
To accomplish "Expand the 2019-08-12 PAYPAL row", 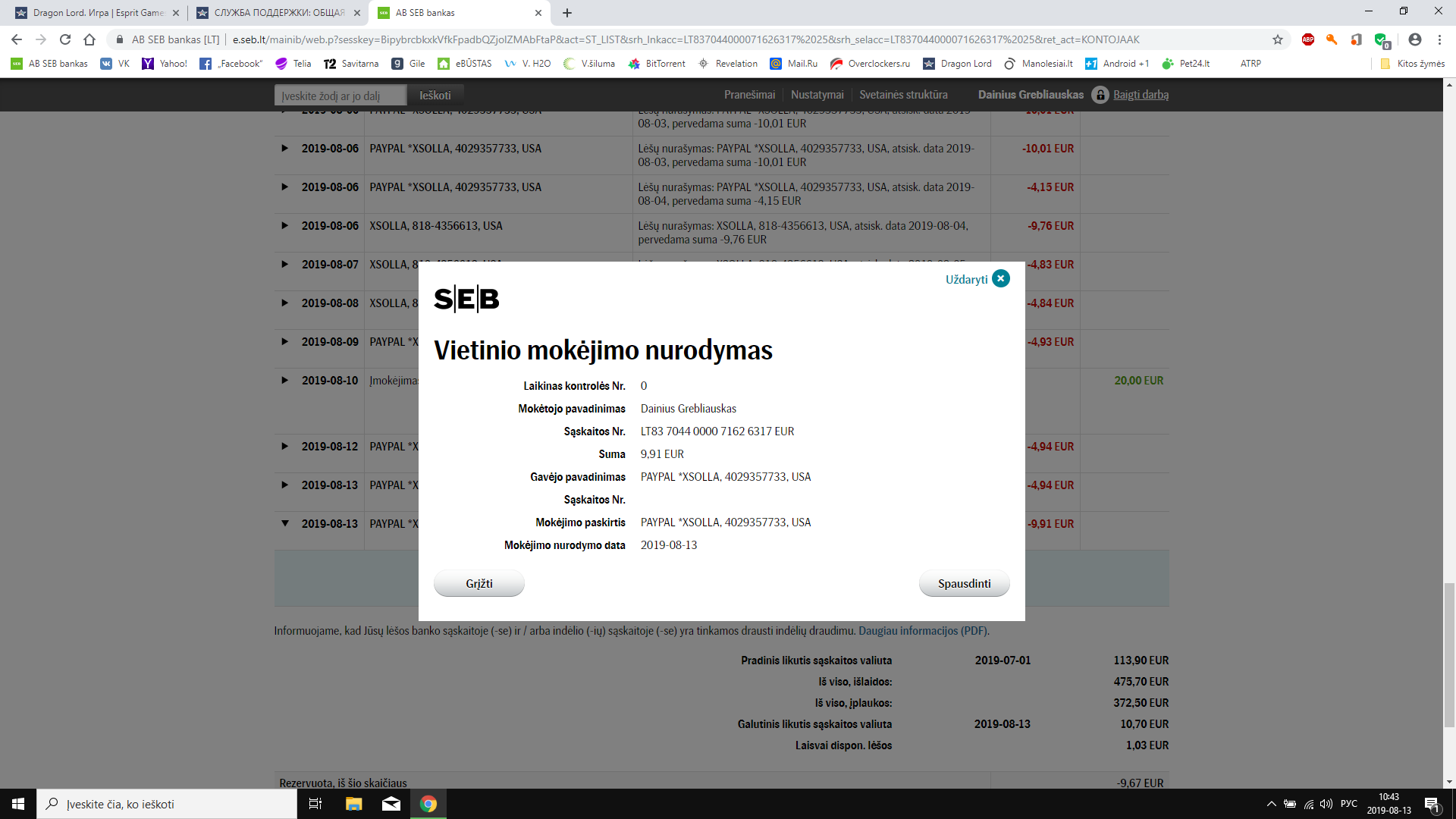I will (285, 446).
